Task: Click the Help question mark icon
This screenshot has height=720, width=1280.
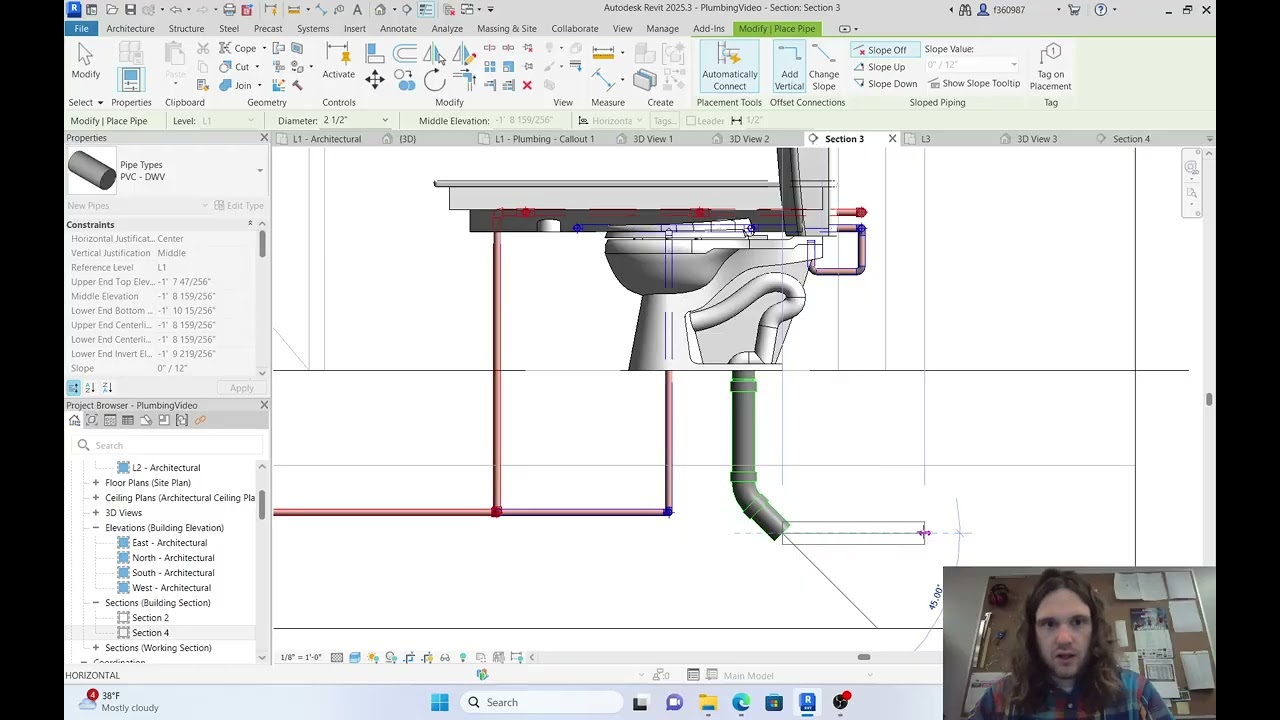Action: pos(1101,10)
